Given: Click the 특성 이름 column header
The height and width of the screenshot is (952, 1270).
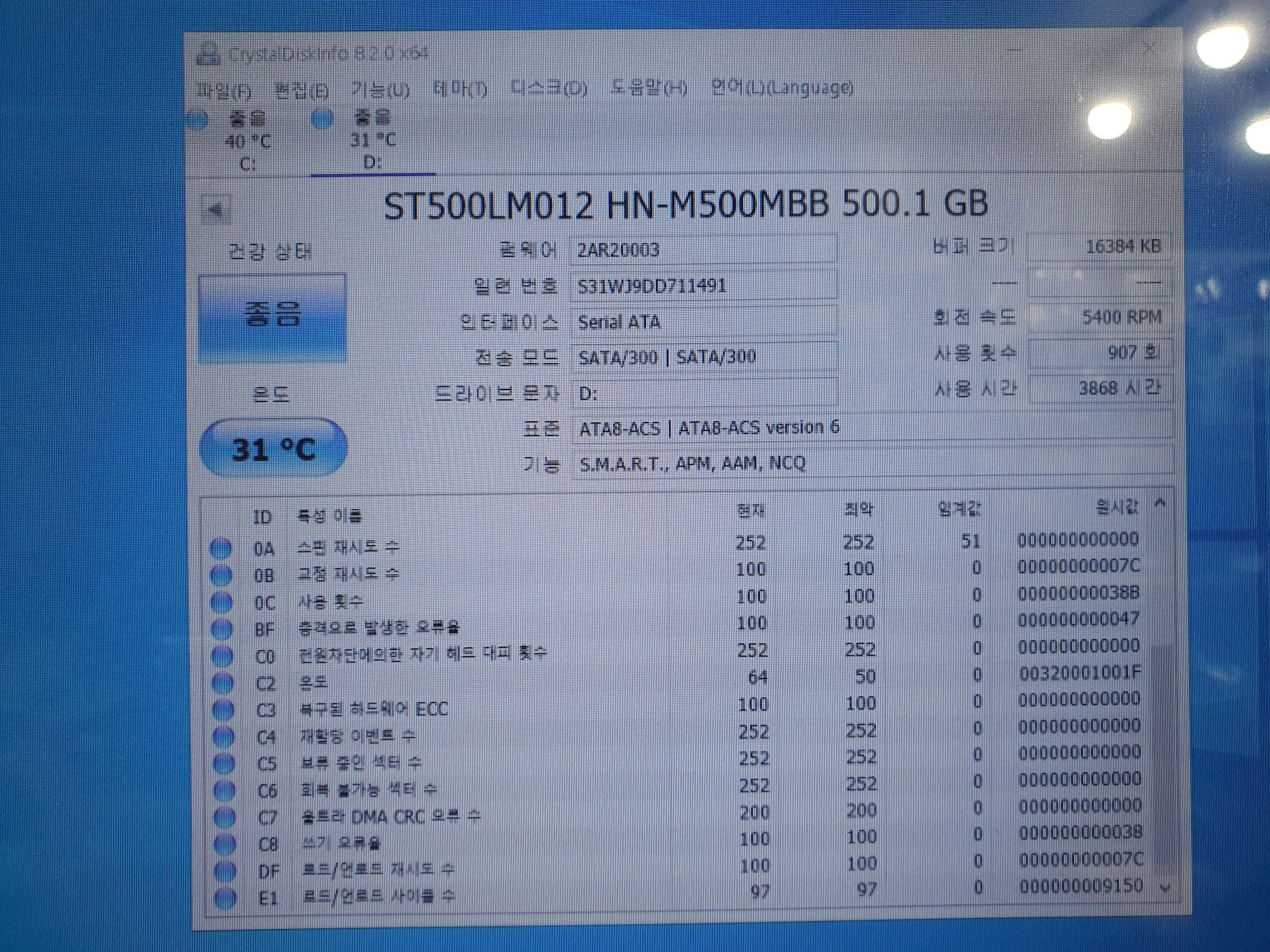Looking at the screenshot, I should click(329, 517).
